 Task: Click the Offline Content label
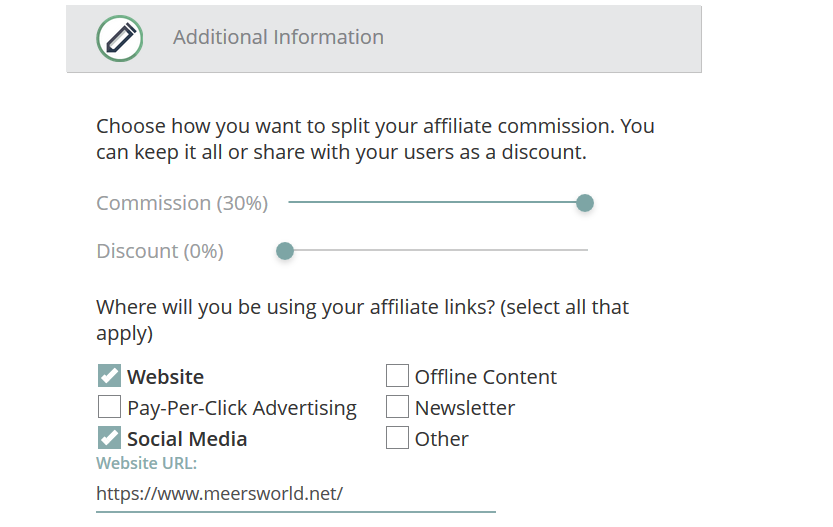[x=486, y=377]
